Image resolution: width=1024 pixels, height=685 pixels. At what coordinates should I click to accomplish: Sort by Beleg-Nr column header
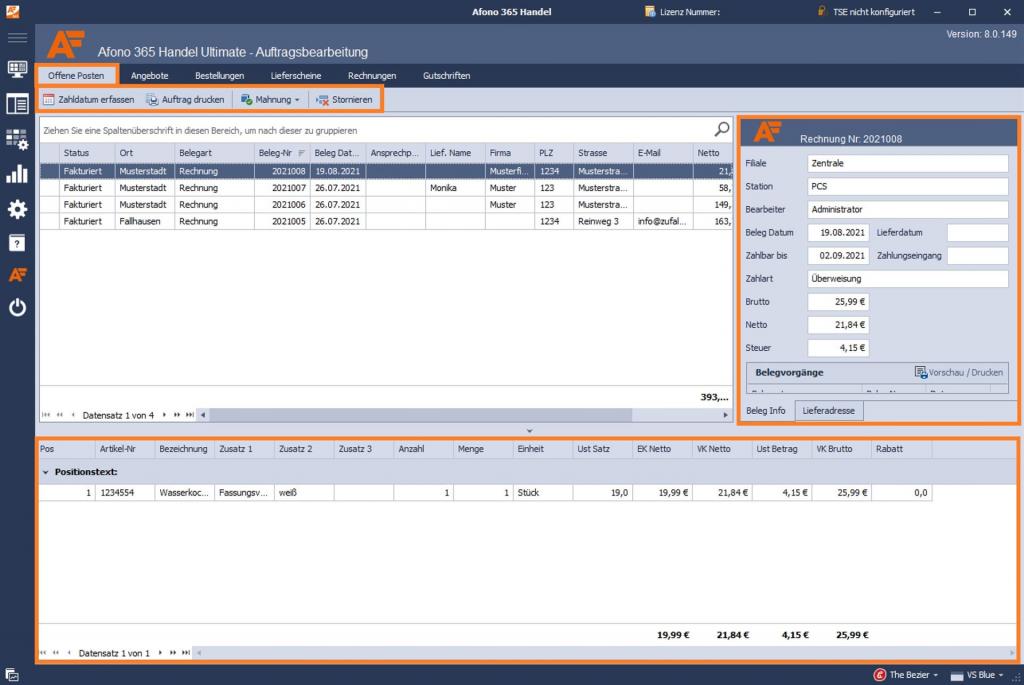[281, 153]
